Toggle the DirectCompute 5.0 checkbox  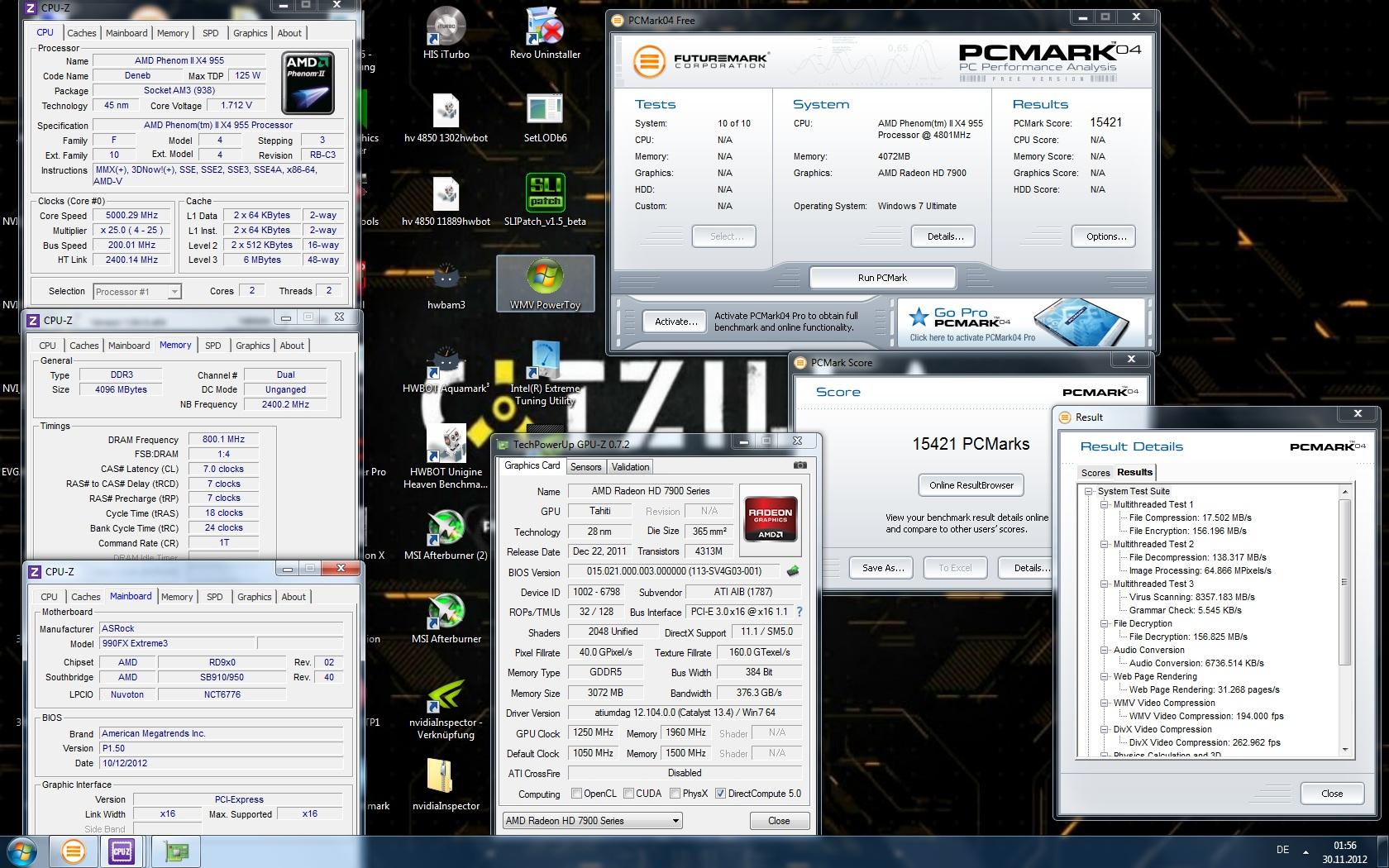[x=720, y=794]
